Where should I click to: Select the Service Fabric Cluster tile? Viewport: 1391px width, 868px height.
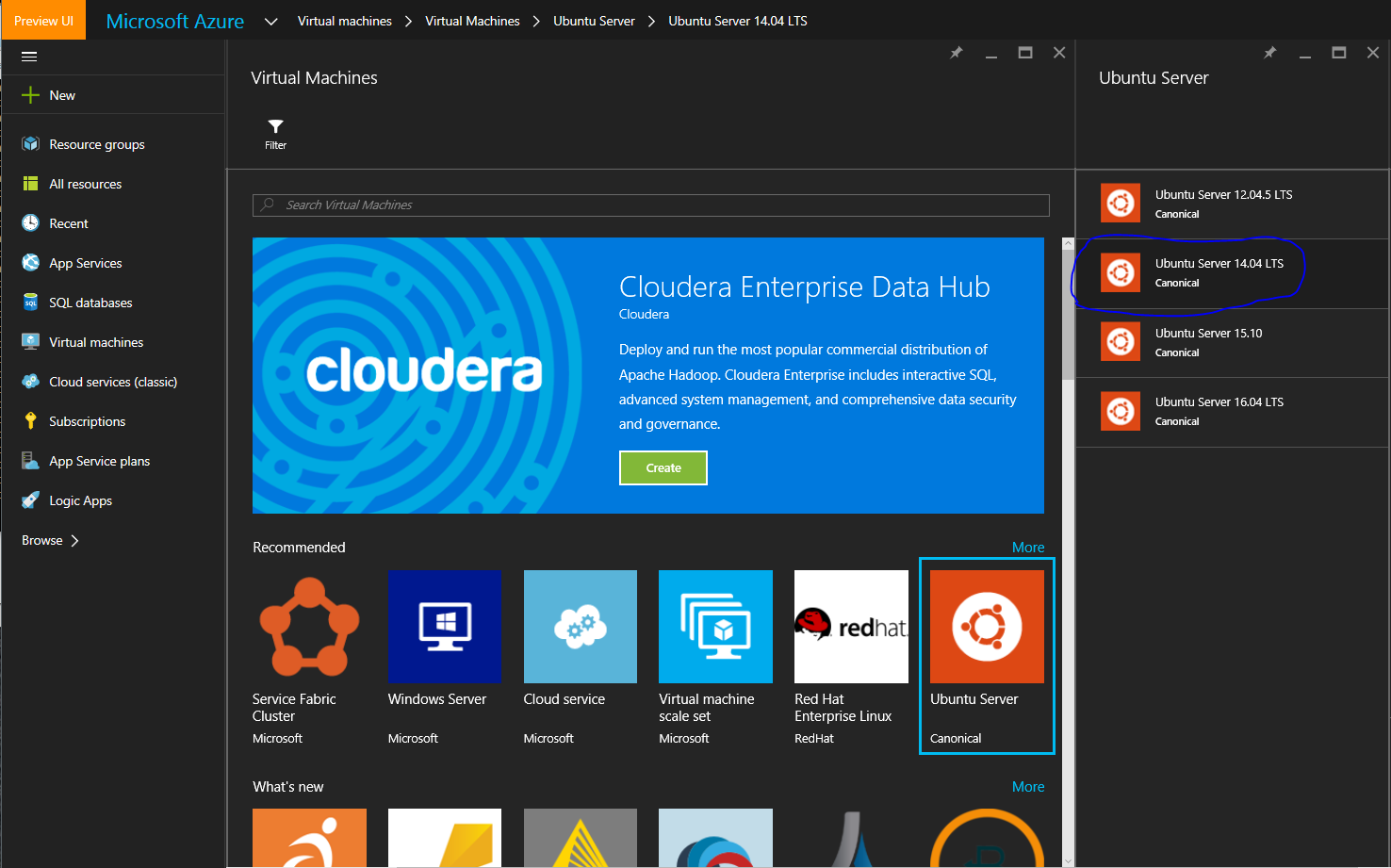pyautogui.click(x=309, y=658)
